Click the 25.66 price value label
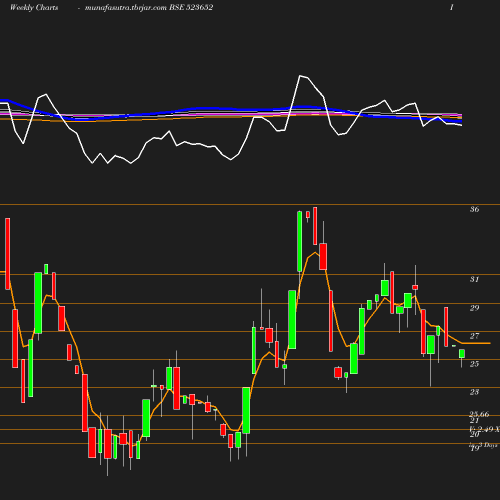 [479, 414]
